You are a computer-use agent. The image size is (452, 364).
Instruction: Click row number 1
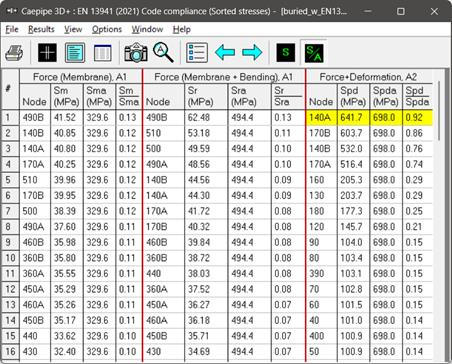10,118
